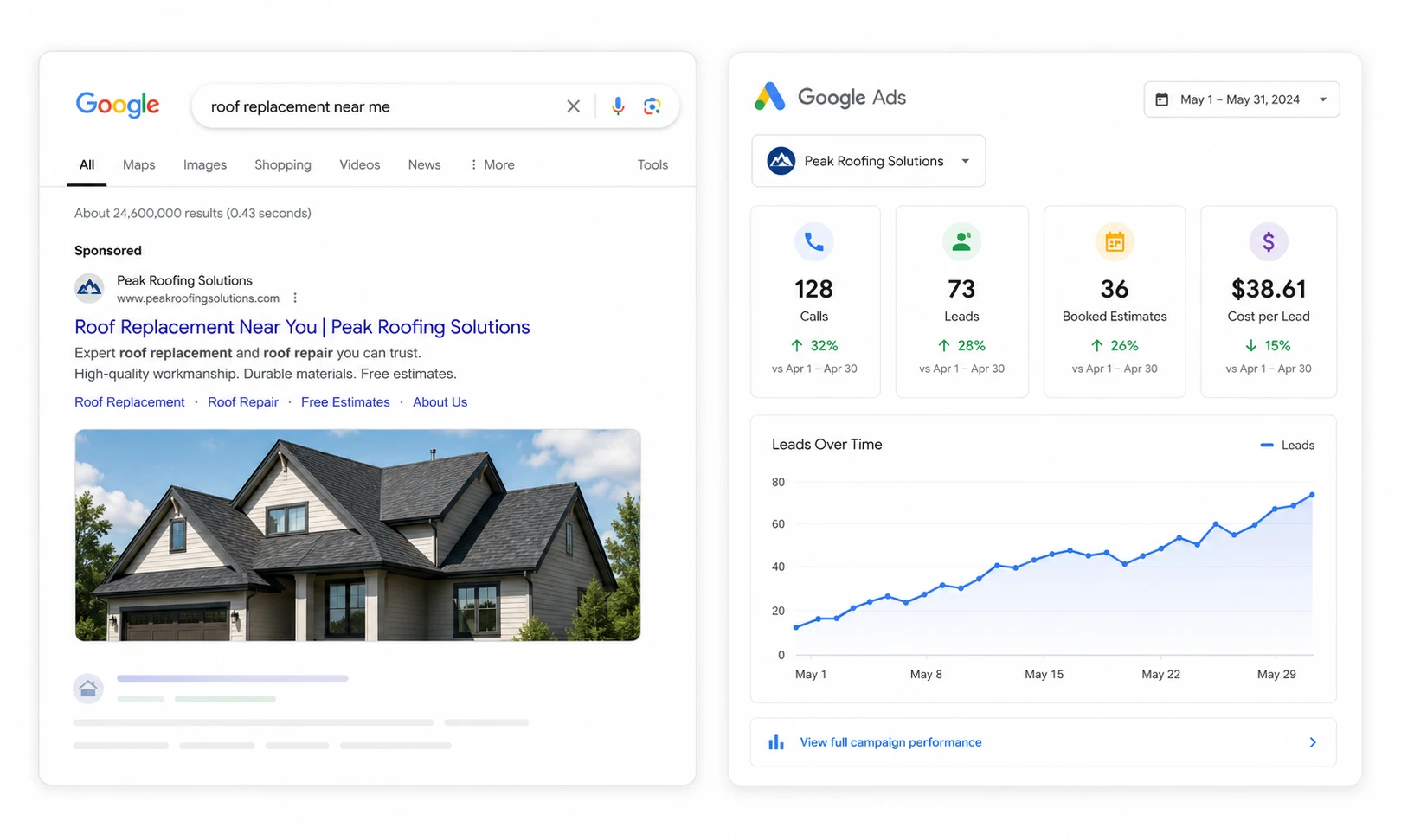
Task: Click the Sponsored label
Action: (108, 251)
